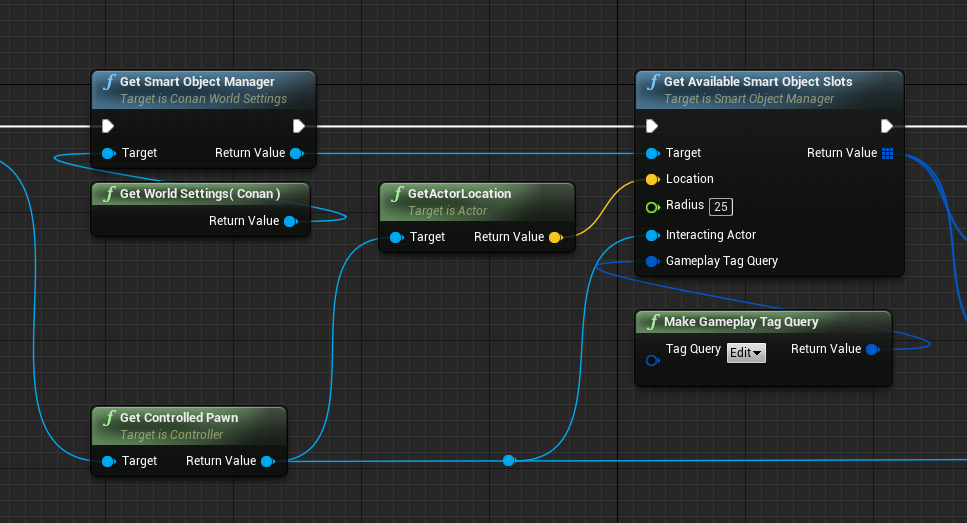The image size is (967, 523).
Task: Click the reroute node on the blue wire
Action: coord(508,460)
